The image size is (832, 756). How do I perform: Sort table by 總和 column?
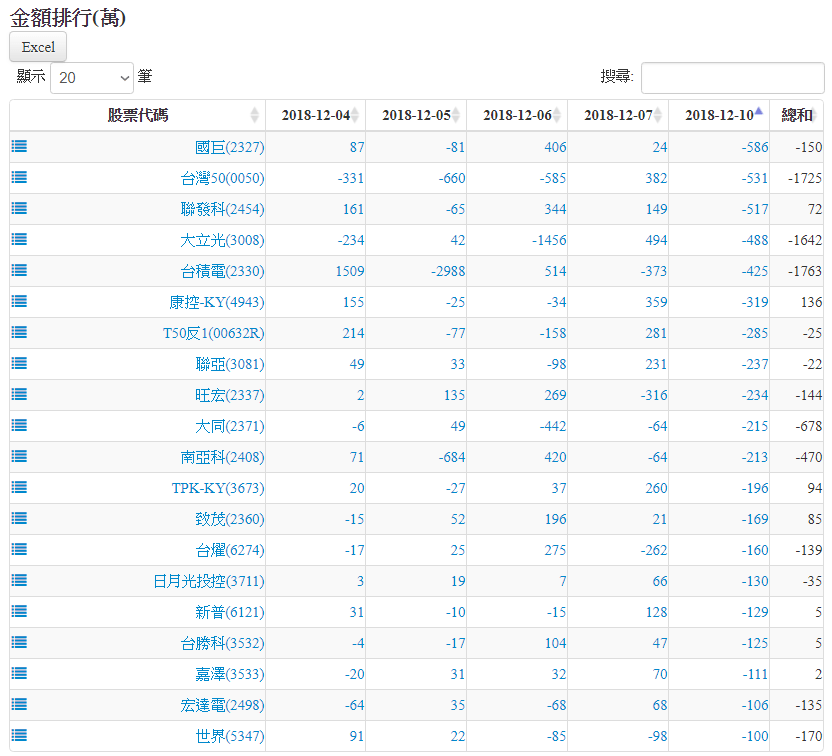click(796, 115)
